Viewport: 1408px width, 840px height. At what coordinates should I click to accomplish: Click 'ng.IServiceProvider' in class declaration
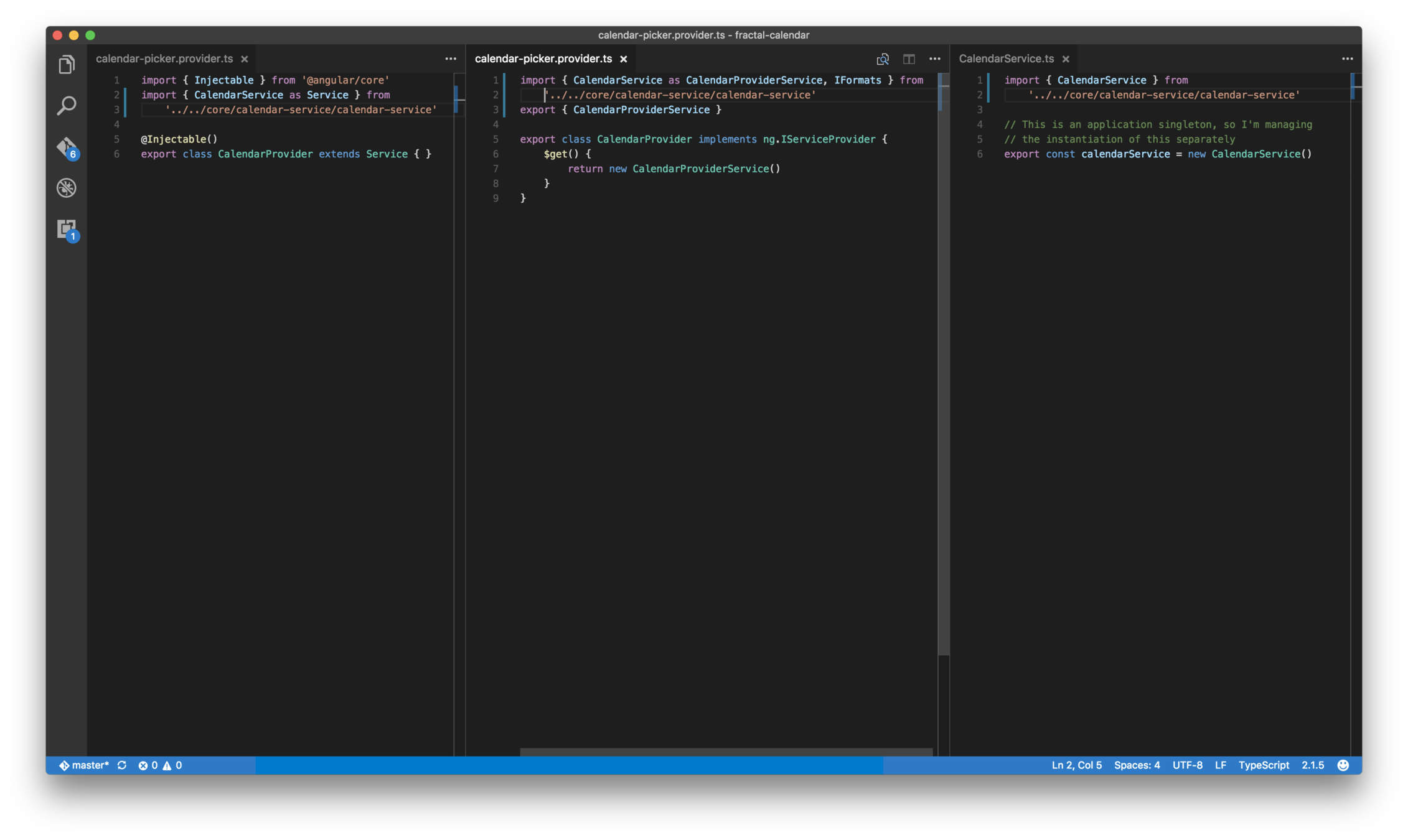click(819, 139)
